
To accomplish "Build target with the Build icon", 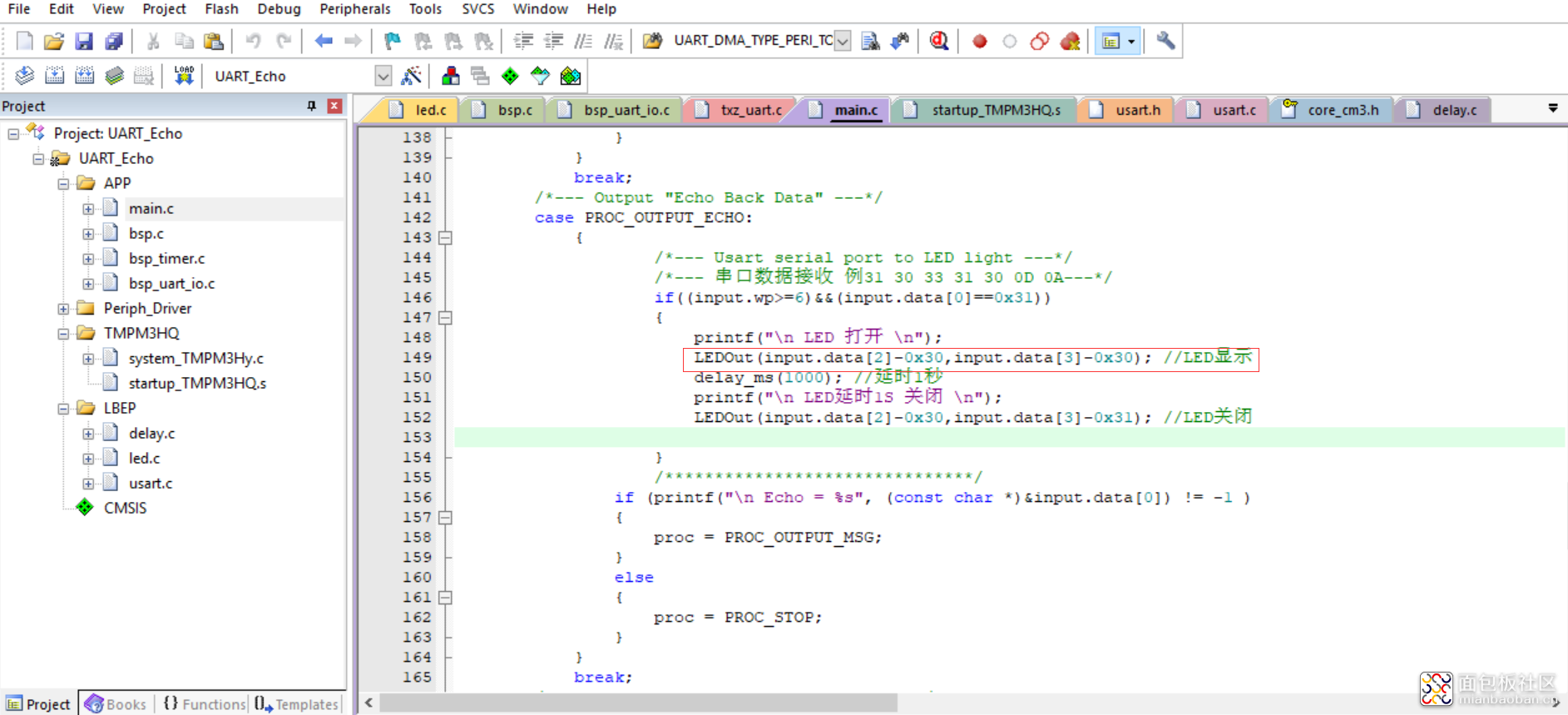I will coord(54,76).
